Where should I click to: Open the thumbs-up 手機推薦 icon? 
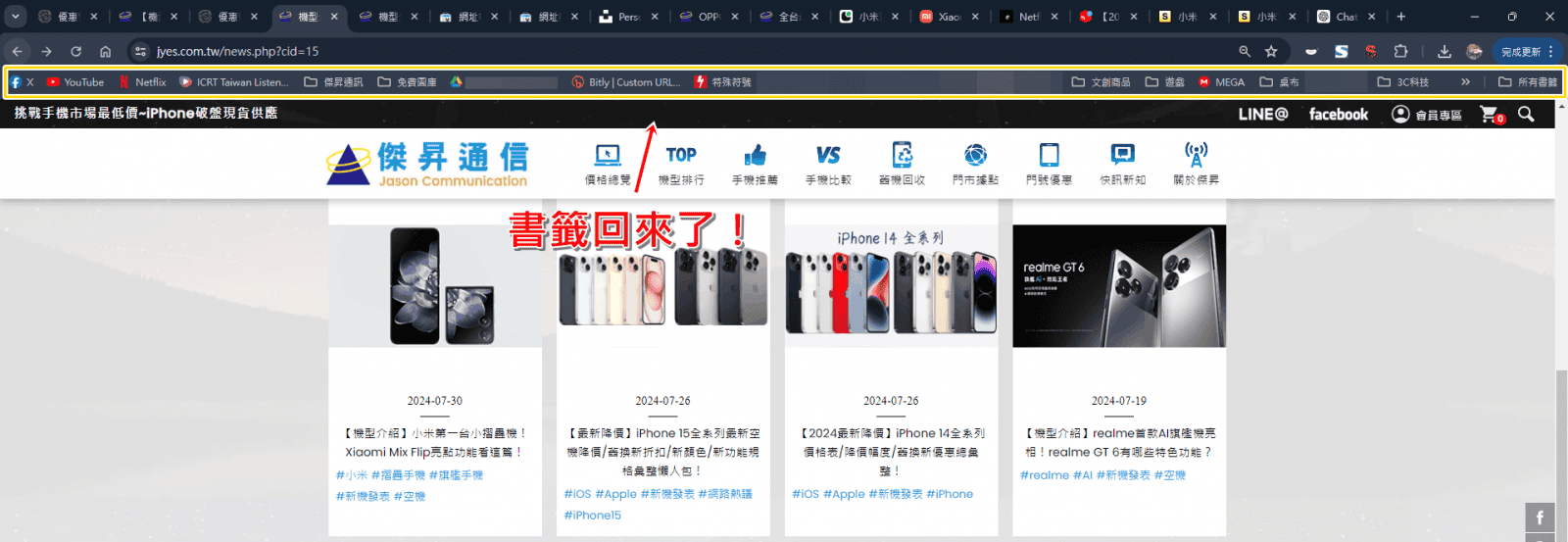pos(755,164)
